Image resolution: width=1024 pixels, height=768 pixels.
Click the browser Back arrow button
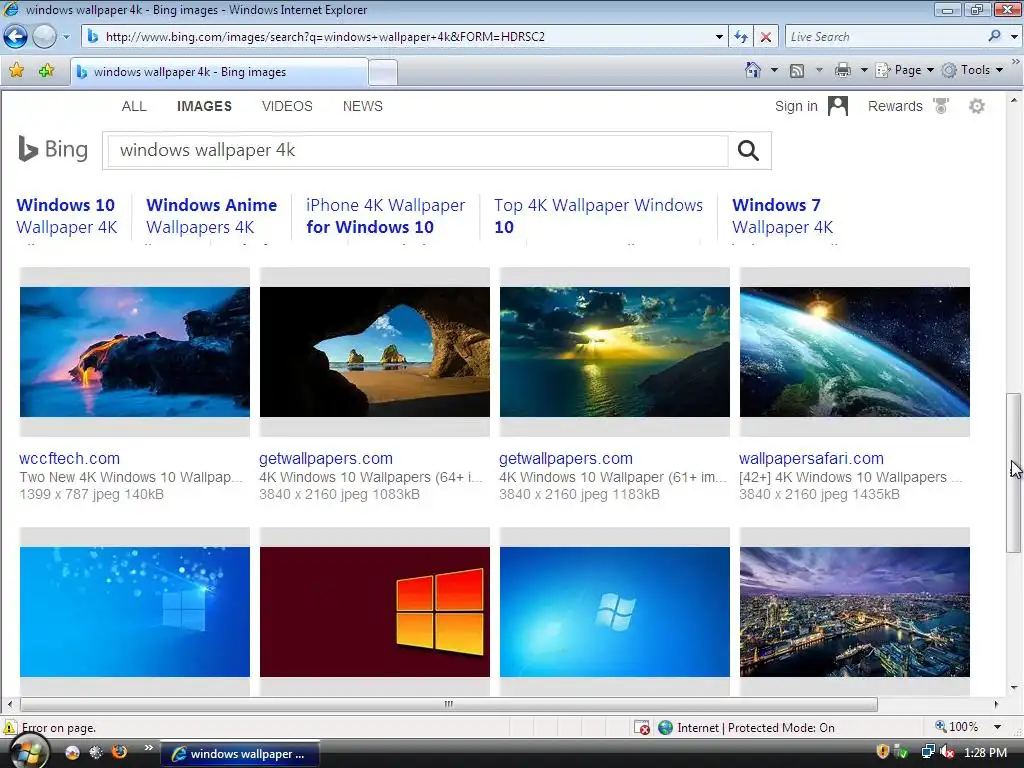click(16, 37)
